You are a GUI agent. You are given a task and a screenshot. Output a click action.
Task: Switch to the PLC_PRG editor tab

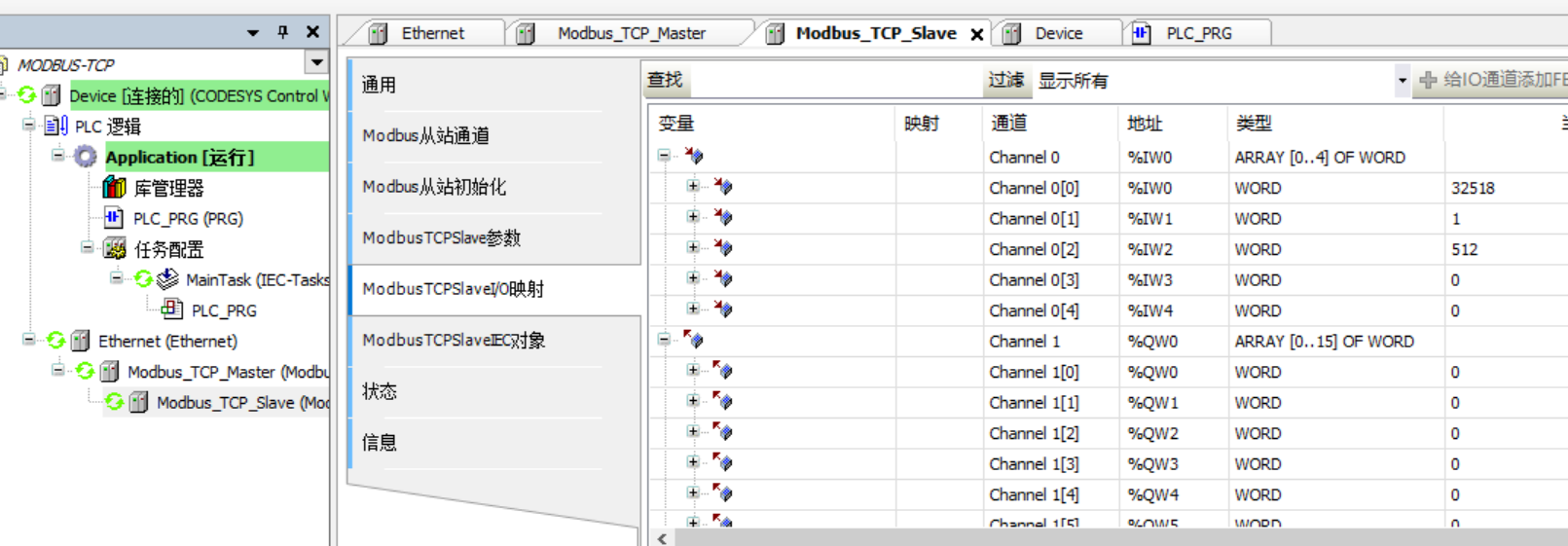pos(1198,33)
